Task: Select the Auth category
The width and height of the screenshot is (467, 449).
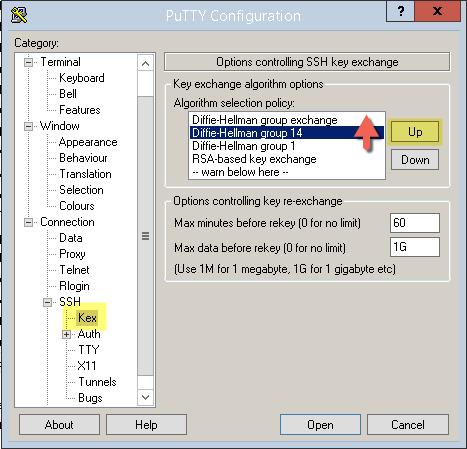Action: tap(89, 334)
